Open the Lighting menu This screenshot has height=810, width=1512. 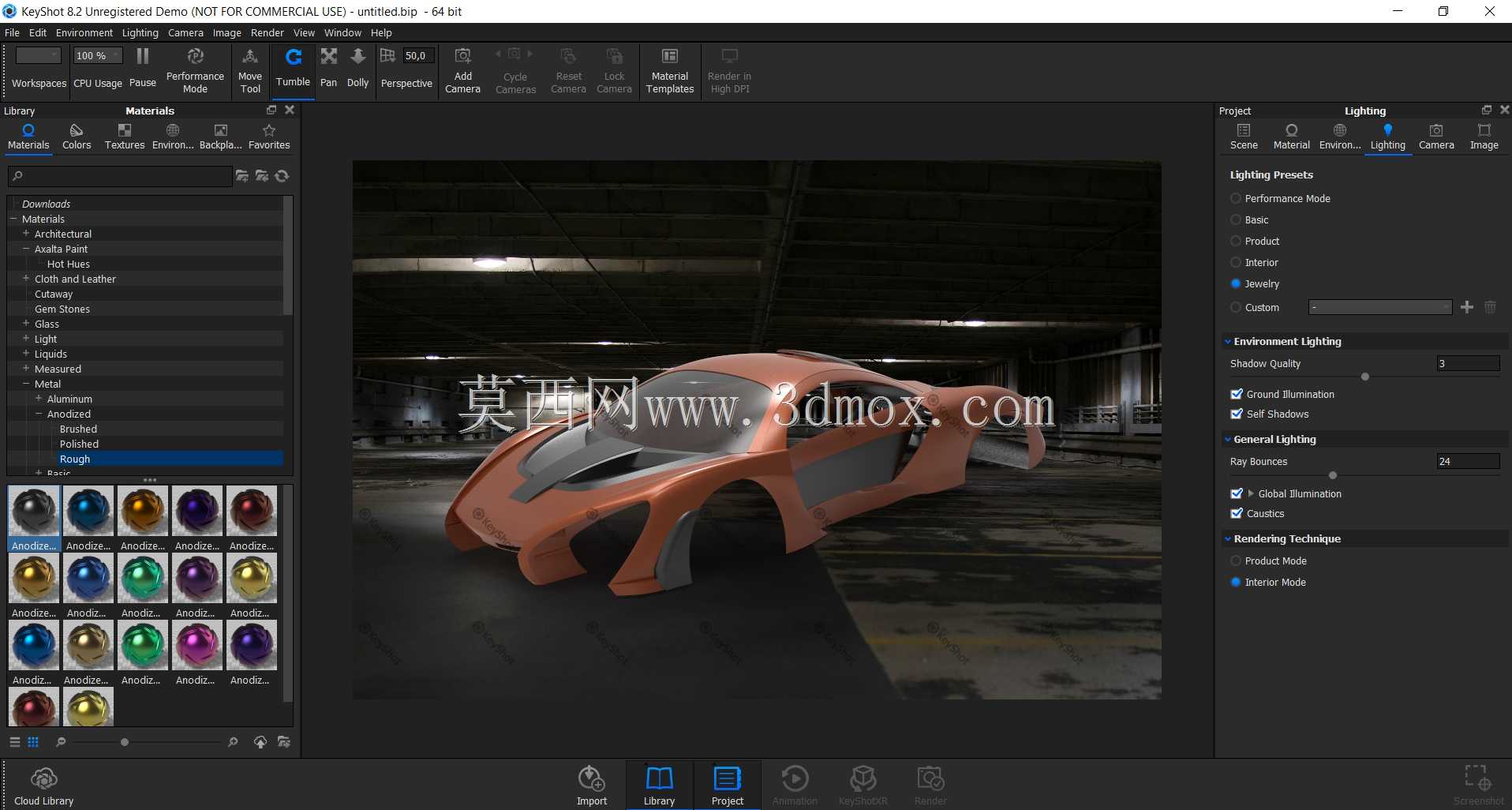[x=140, y=33]
